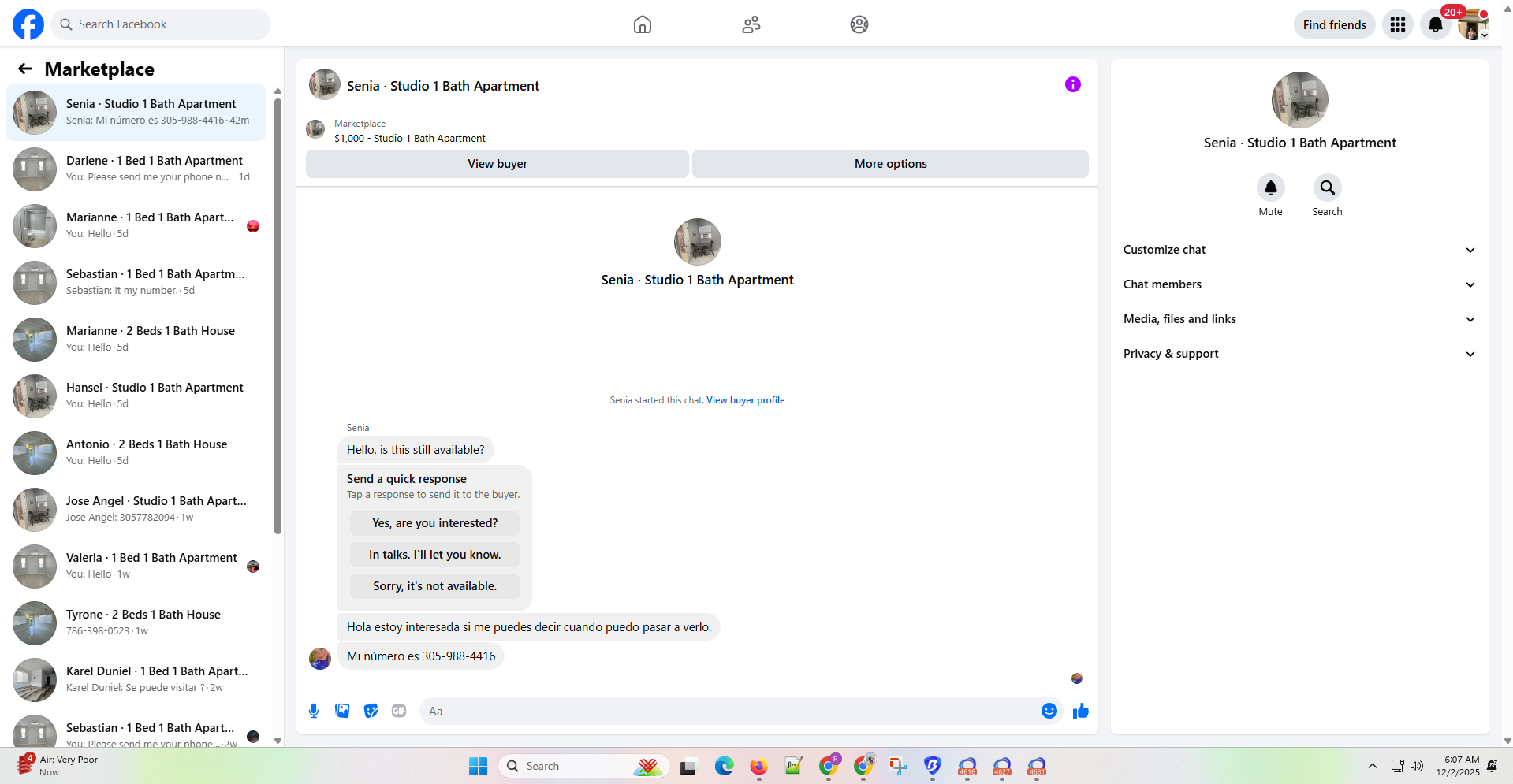Open Firefox from taskbar
Viewport: 1513px width, 784px height.
758,766
